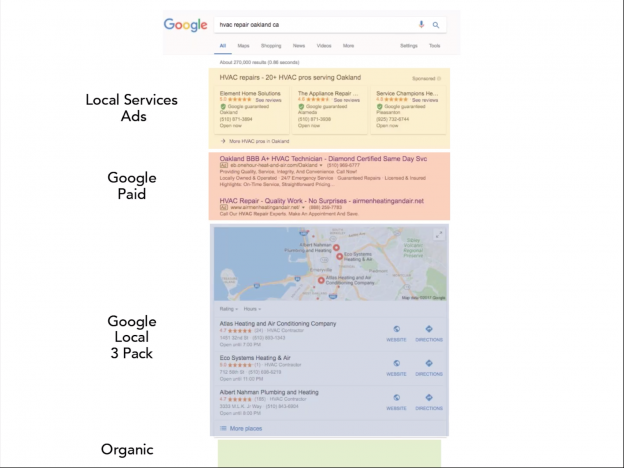This screenshot has height=468, width=624.
Task: Expand the map to full view
Action: coord(439,235)
